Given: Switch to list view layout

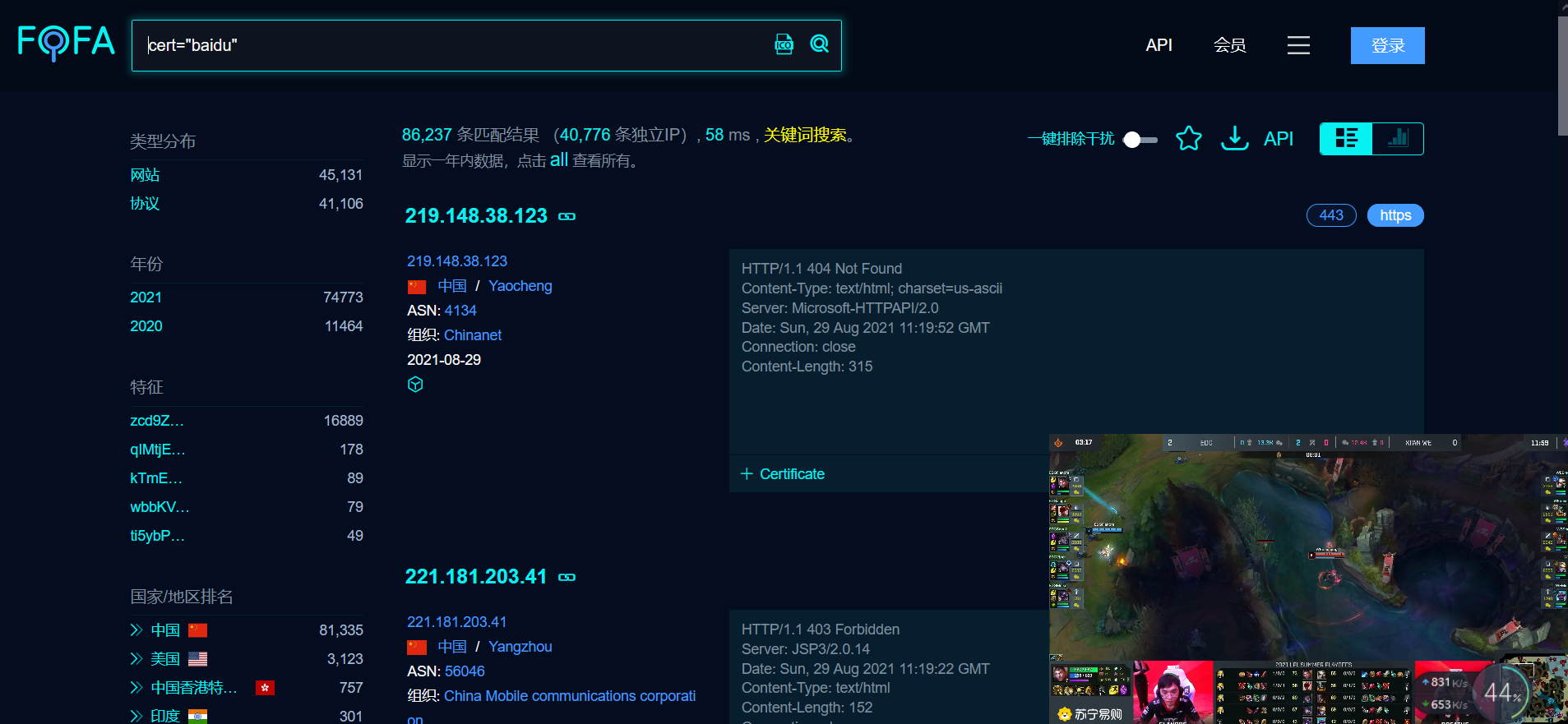Looking at the screenshot, I should tap(1346, 138).
